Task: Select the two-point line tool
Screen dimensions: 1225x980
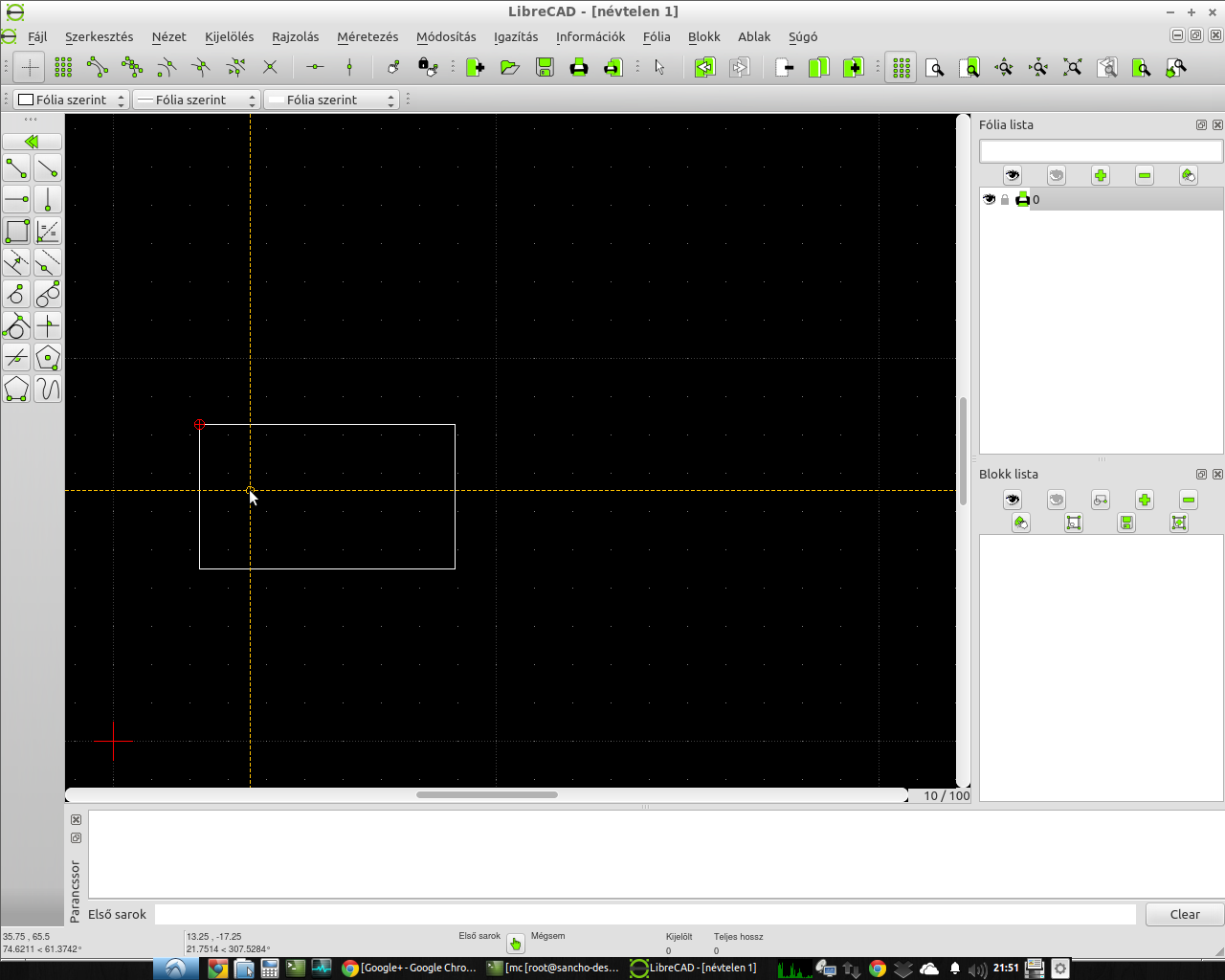Action: coord(16,168)
